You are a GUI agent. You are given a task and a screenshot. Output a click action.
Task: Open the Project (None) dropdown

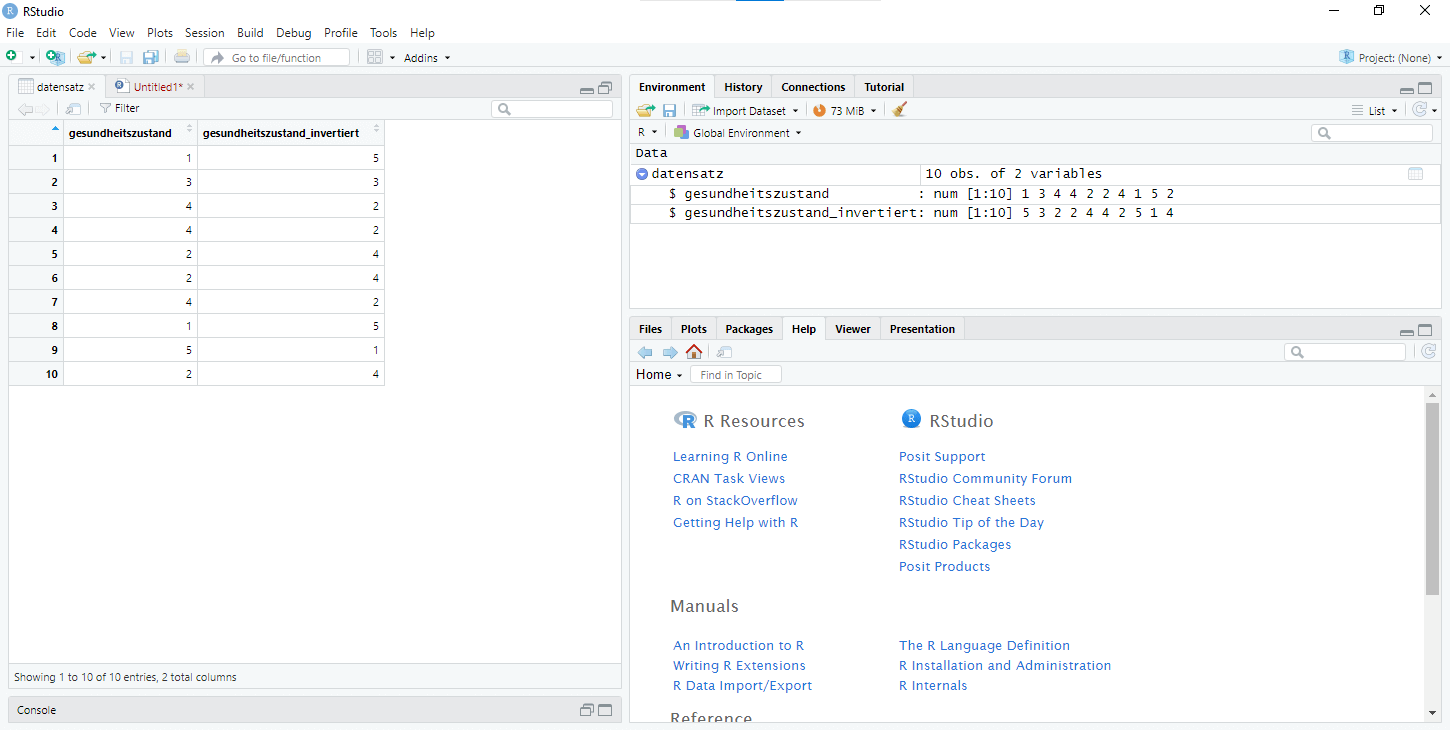pos(1391,58)
